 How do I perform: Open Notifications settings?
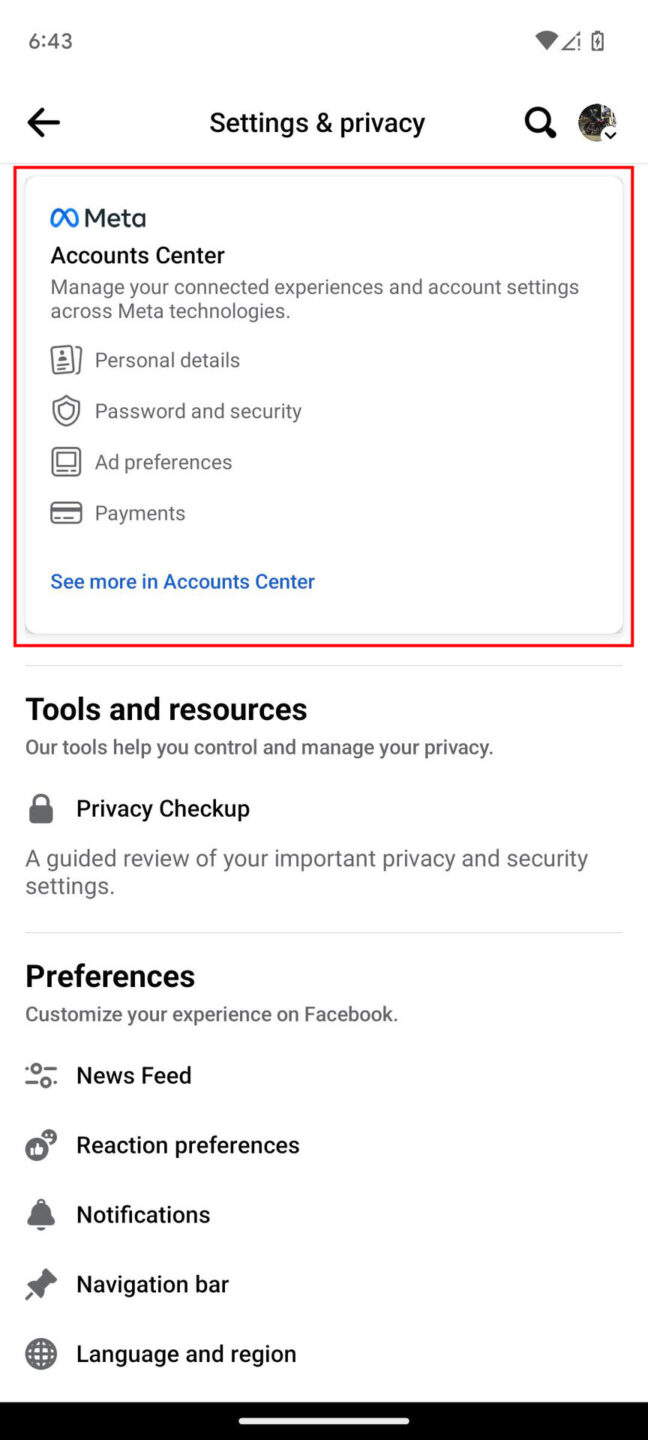tap(143, 1214)
